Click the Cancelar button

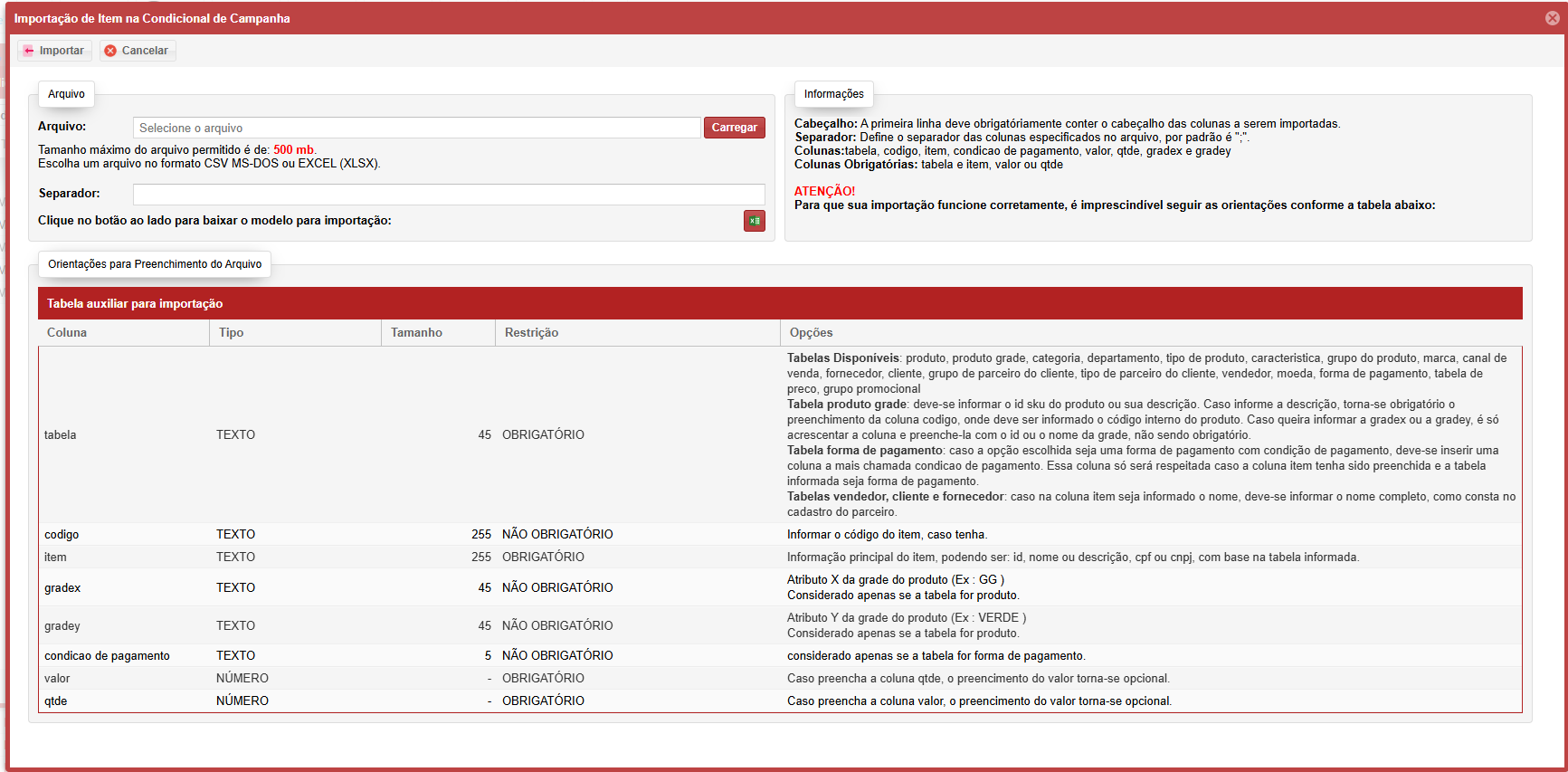(x=137, y=51)
